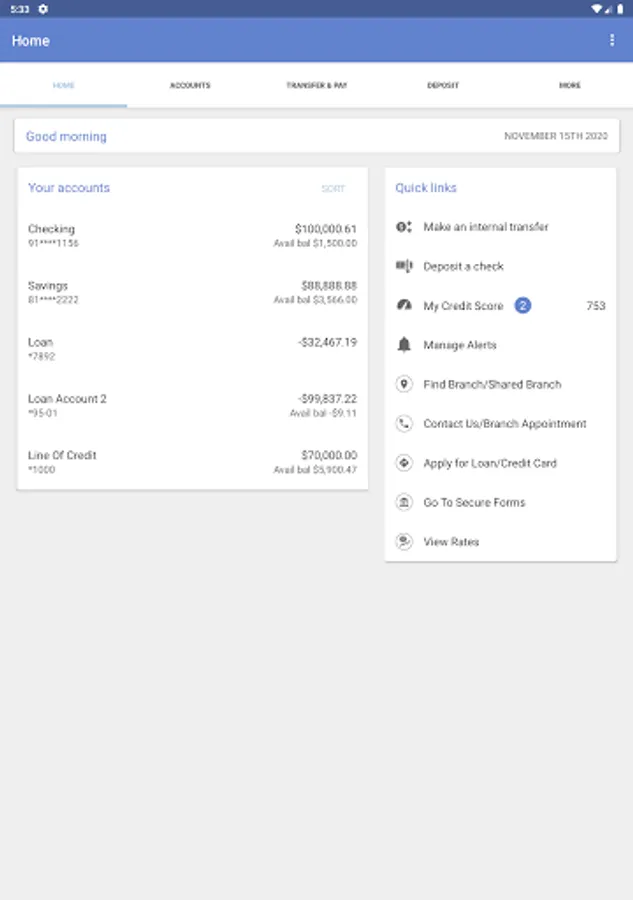
Task: Switch to the Accounts tab
Action: point(190,85)
